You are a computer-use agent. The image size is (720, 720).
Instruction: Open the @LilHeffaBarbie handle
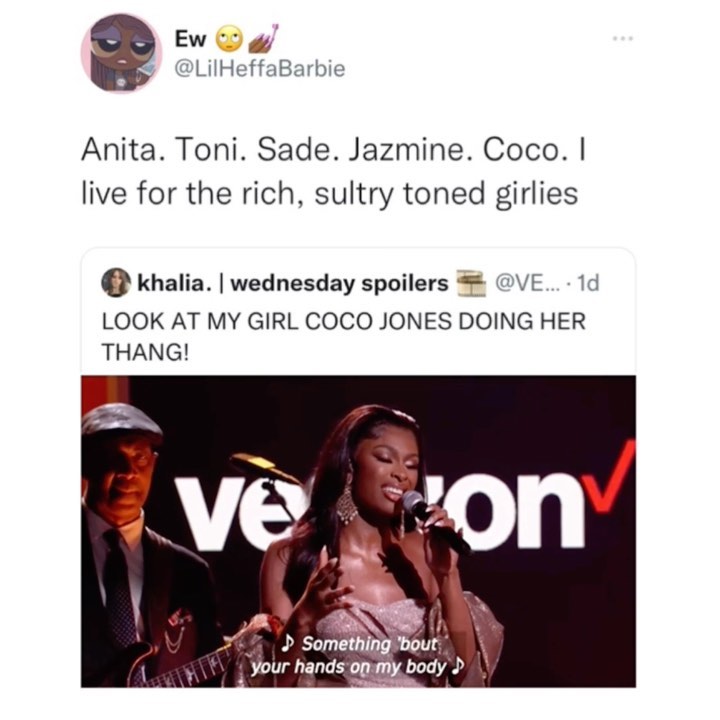[x=260, y=69]
